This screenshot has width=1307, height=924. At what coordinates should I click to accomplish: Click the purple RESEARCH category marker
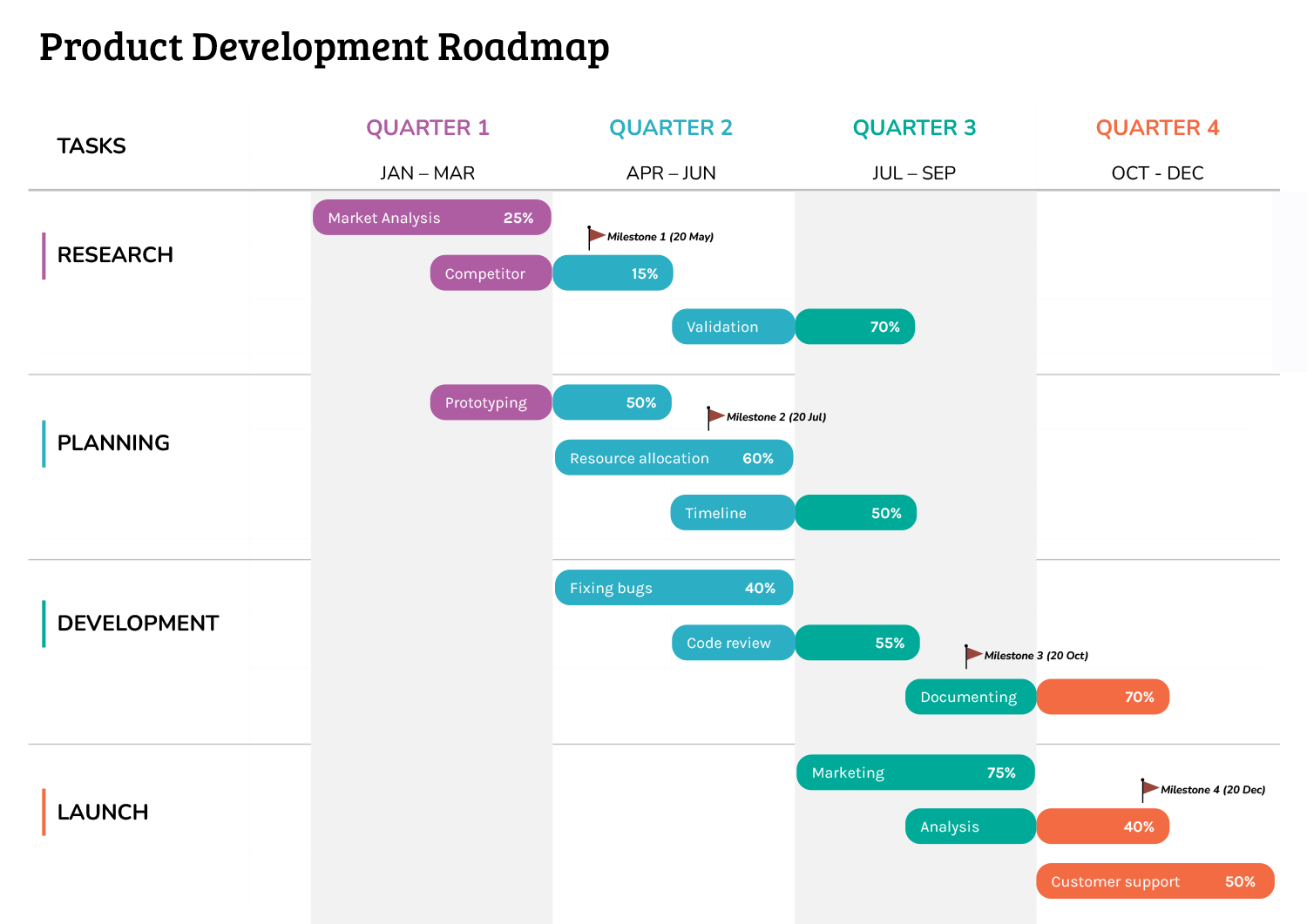click(44, 254)
